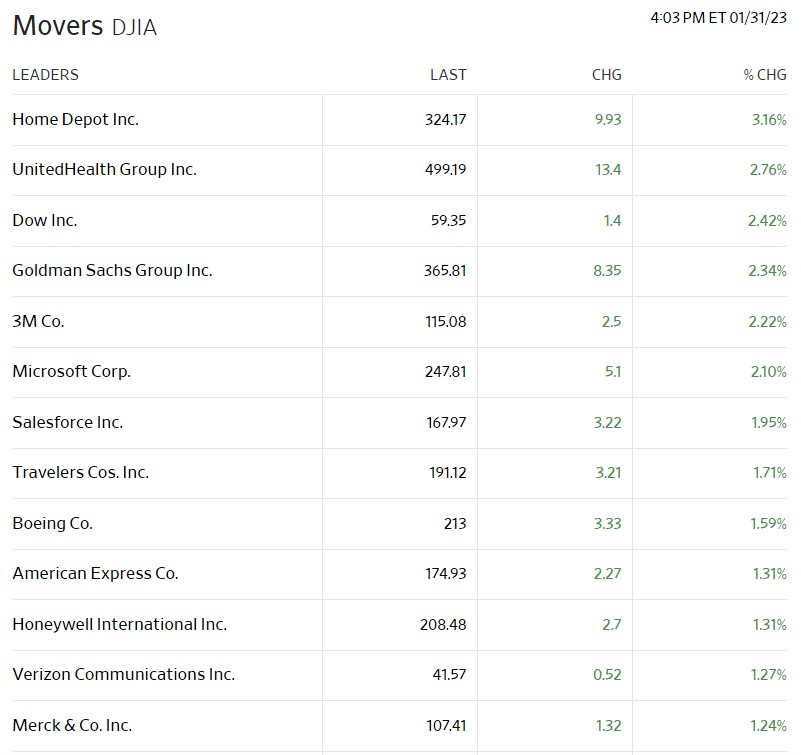Select the 2.34% percent change cell

[x=767, y=270]
